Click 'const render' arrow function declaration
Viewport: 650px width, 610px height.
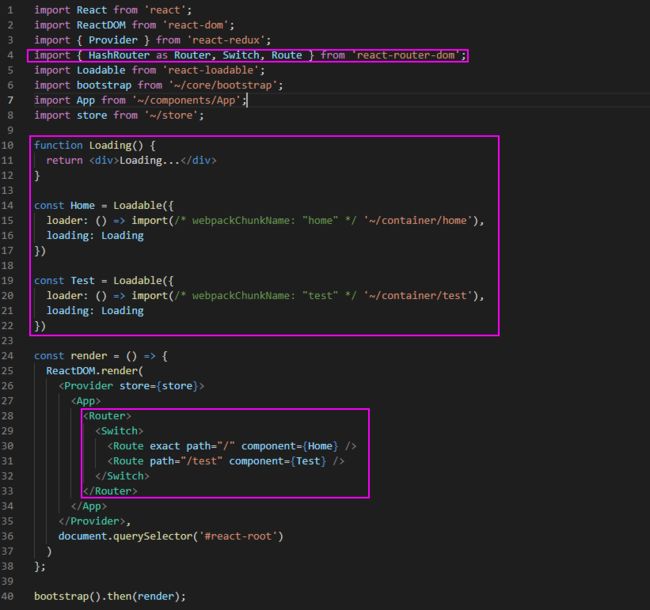pos(101,356)
